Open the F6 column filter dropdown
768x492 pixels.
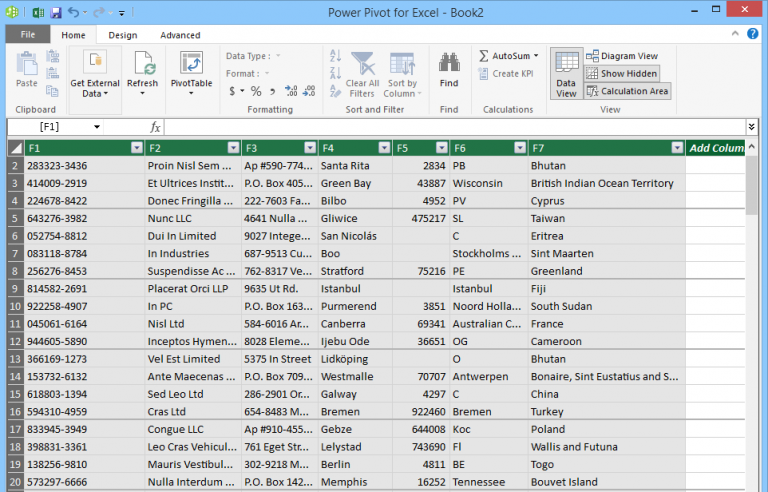tap(520, 148)
